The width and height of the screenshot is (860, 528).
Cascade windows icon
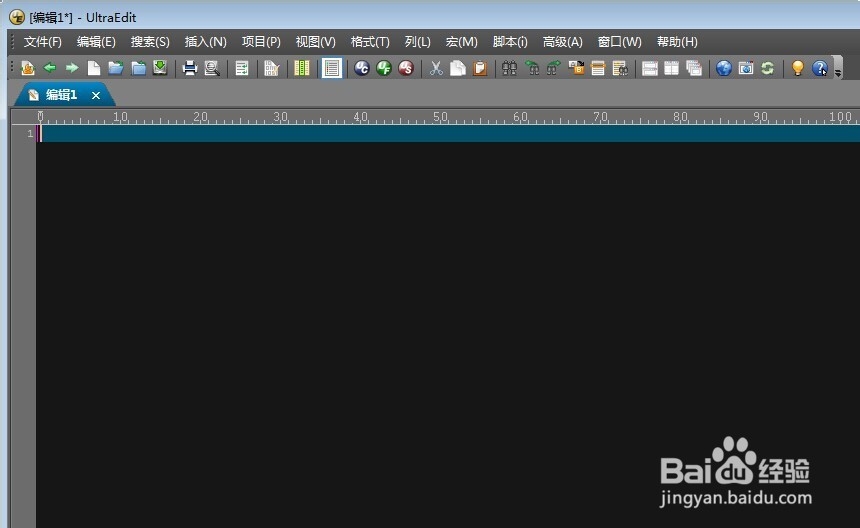click(694, 68)
